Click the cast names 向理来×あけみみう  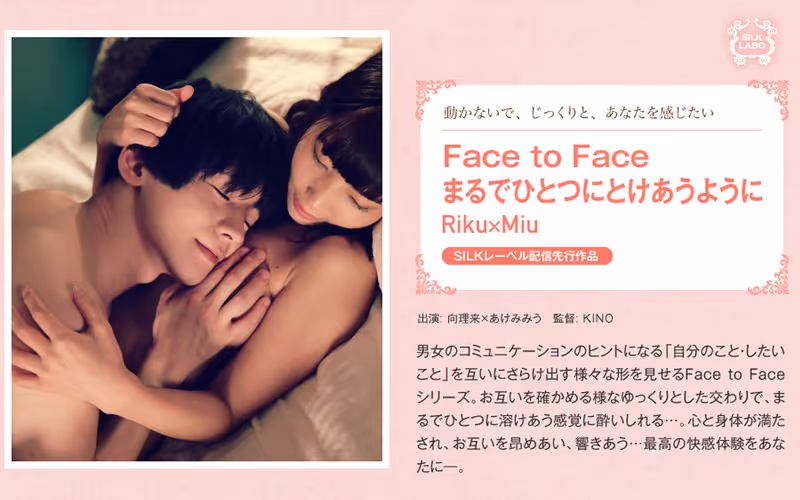pyautogui.click(x=494, y=318)
